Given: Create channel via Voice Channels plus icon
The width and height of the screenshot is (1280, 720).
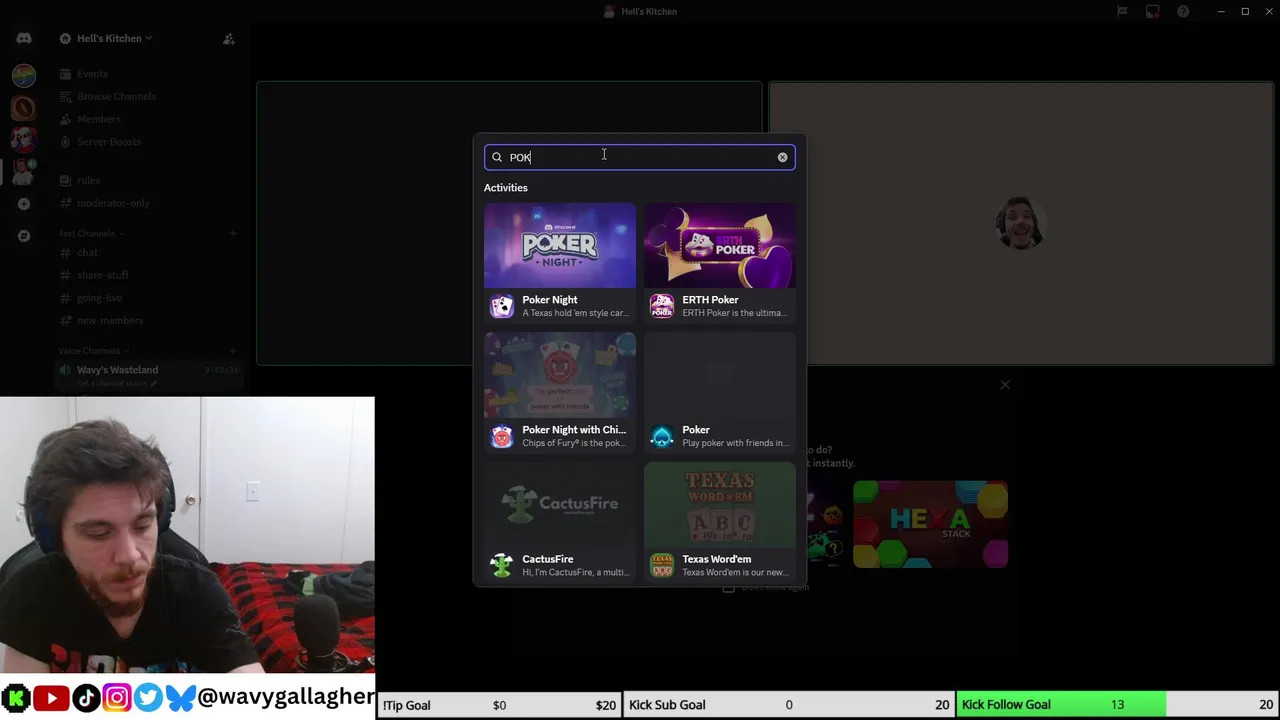Looking at the screenshot, I should (232, 351).
